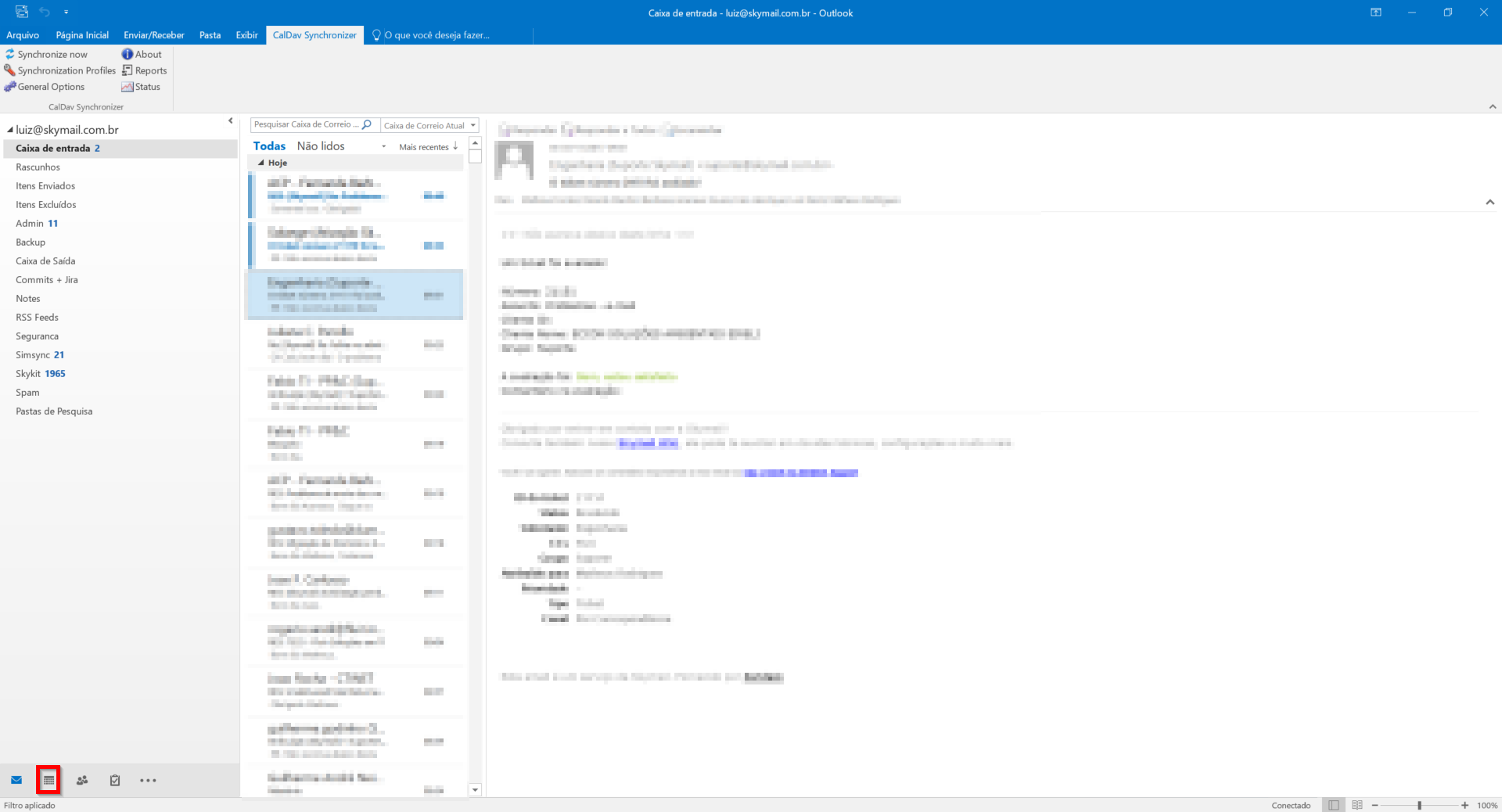Open the Commits + Jira folder
Image resolution: width=1502 pixels, height=812 pixels.
(x=120, y=280)
